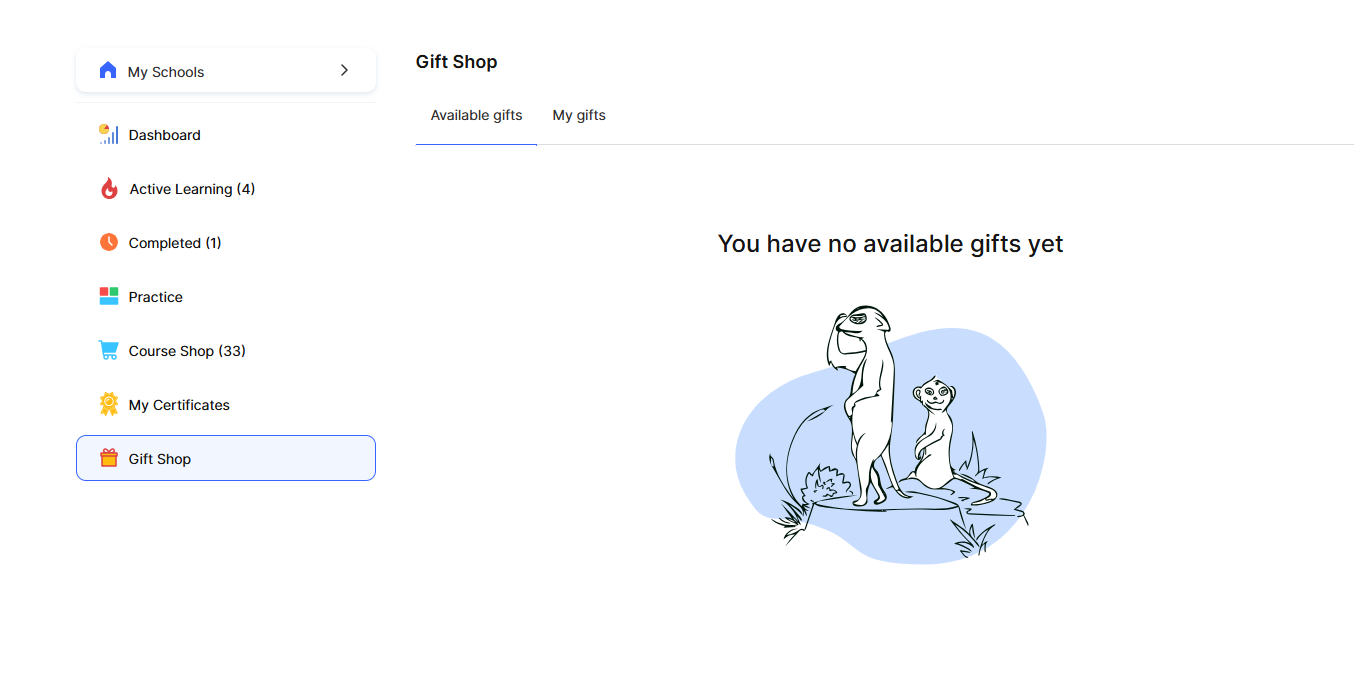Click the Gift Shop sidebar text label

[160, 459]
